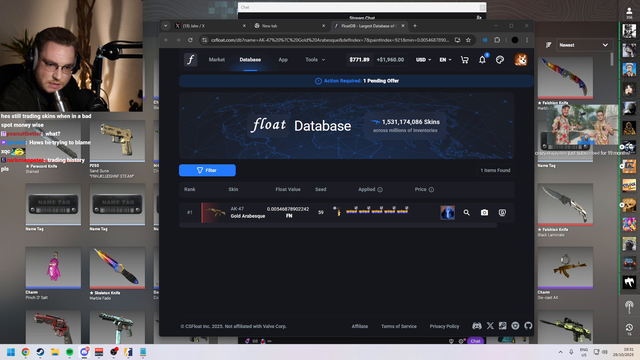Screen dimensions: 640x360
Task: Open the Terms of Service footer link
Action: coord(399,326)
